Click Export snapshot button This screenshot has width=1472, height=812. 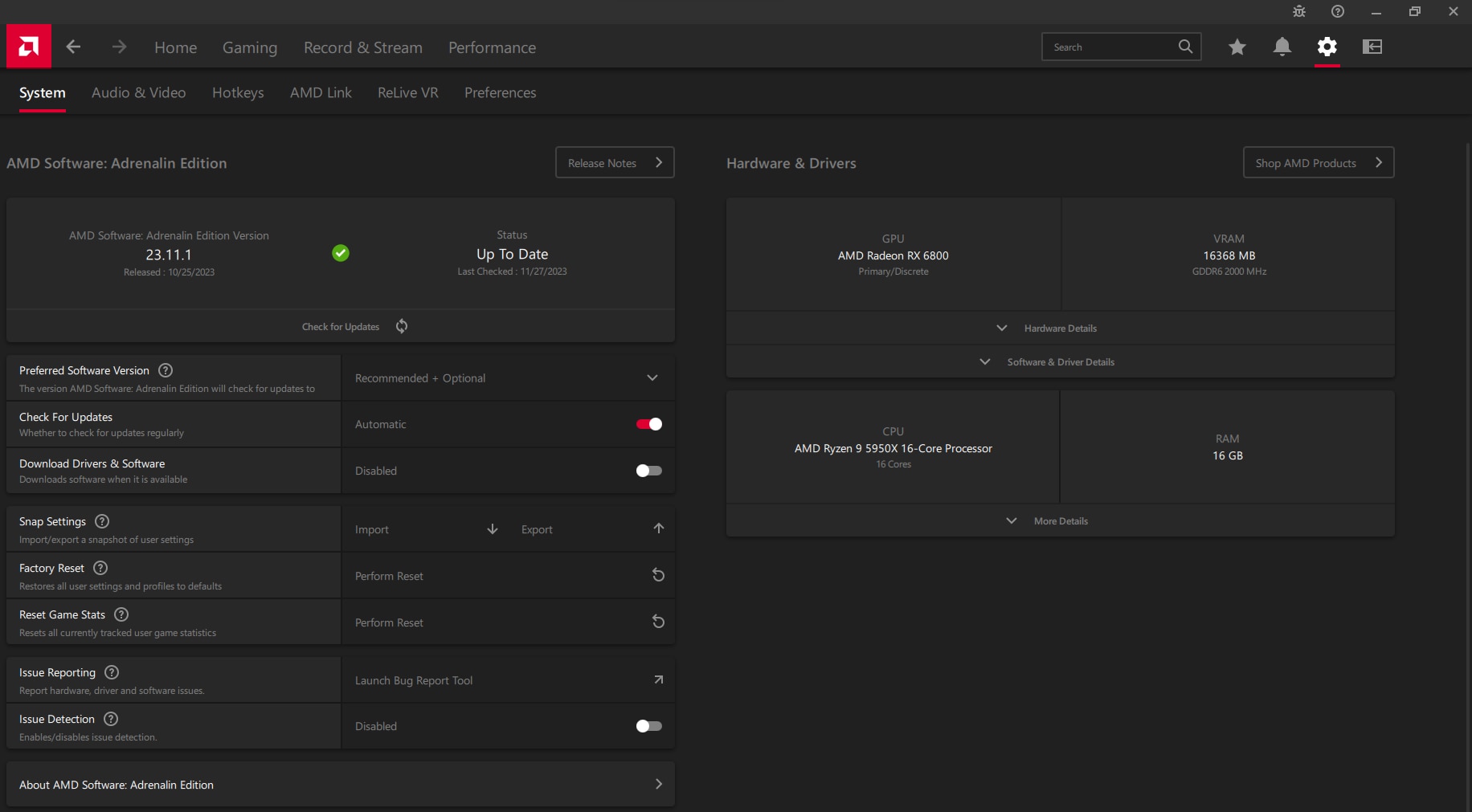[593, 529]
